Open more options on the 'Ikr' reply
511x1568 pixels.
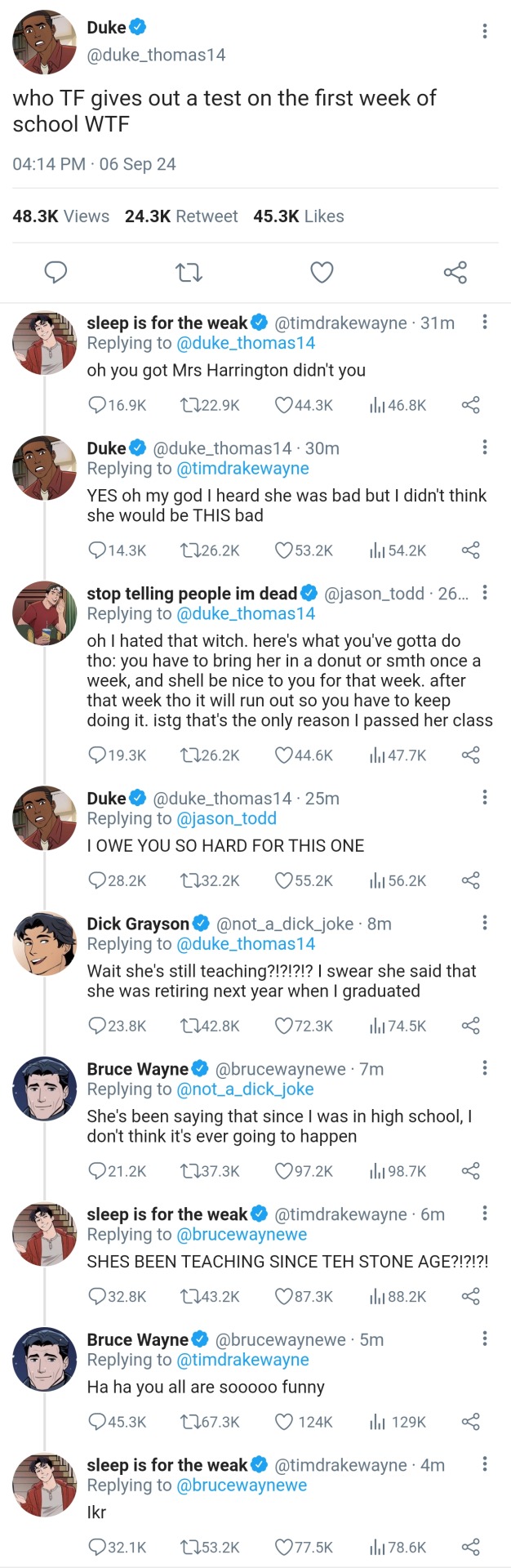(485, 1463)
